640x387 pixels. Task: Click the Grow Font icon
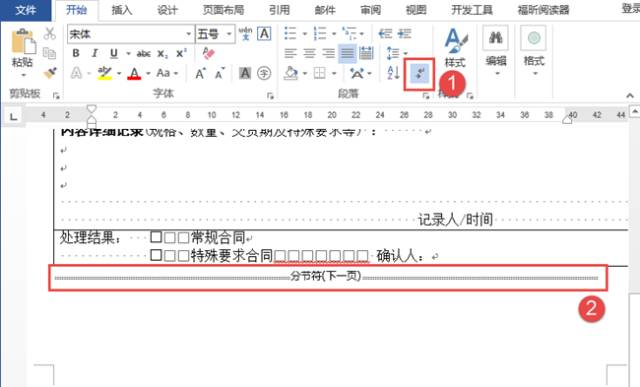(x=200, y=73)
